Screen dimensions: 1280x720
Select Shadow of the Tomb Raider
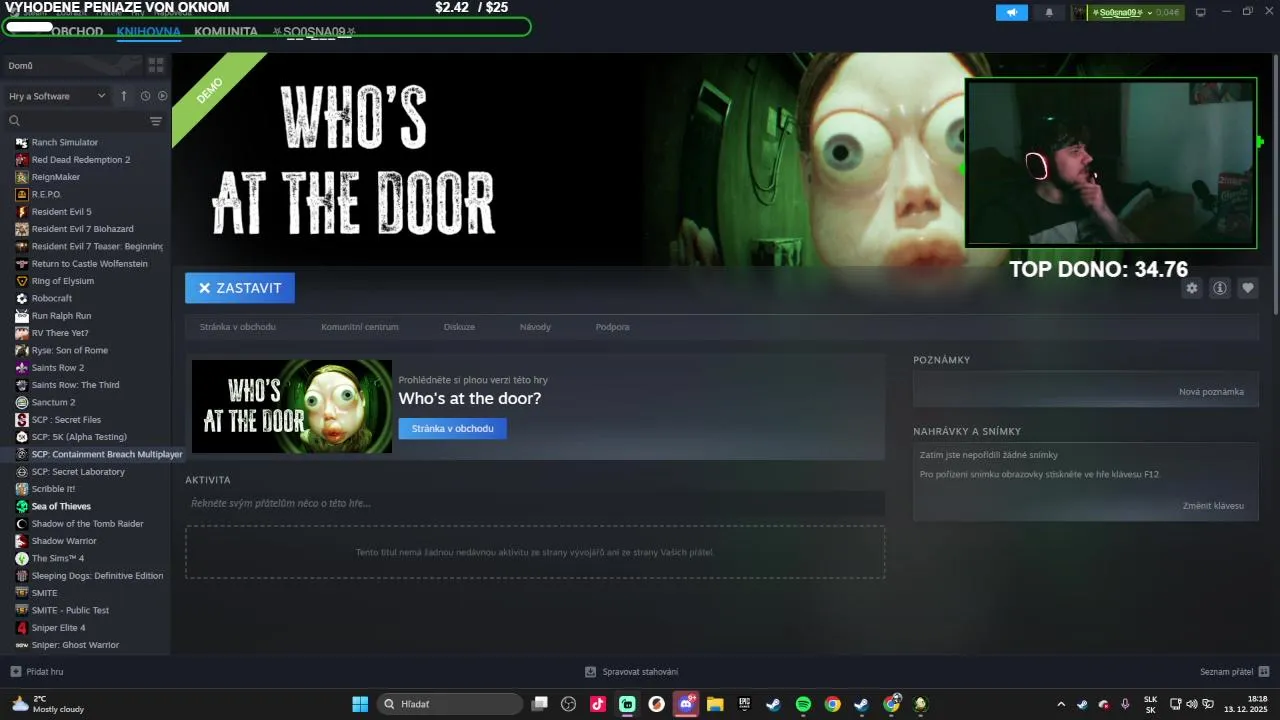88,524
